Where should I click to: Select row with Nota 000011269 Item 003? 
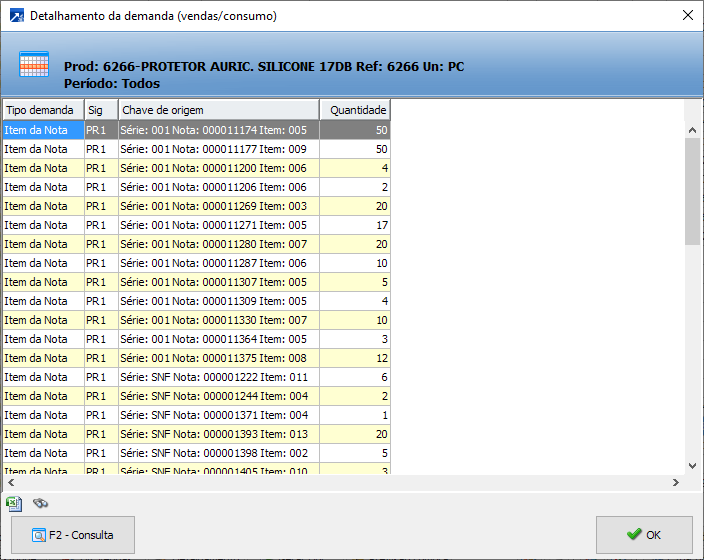197,206
